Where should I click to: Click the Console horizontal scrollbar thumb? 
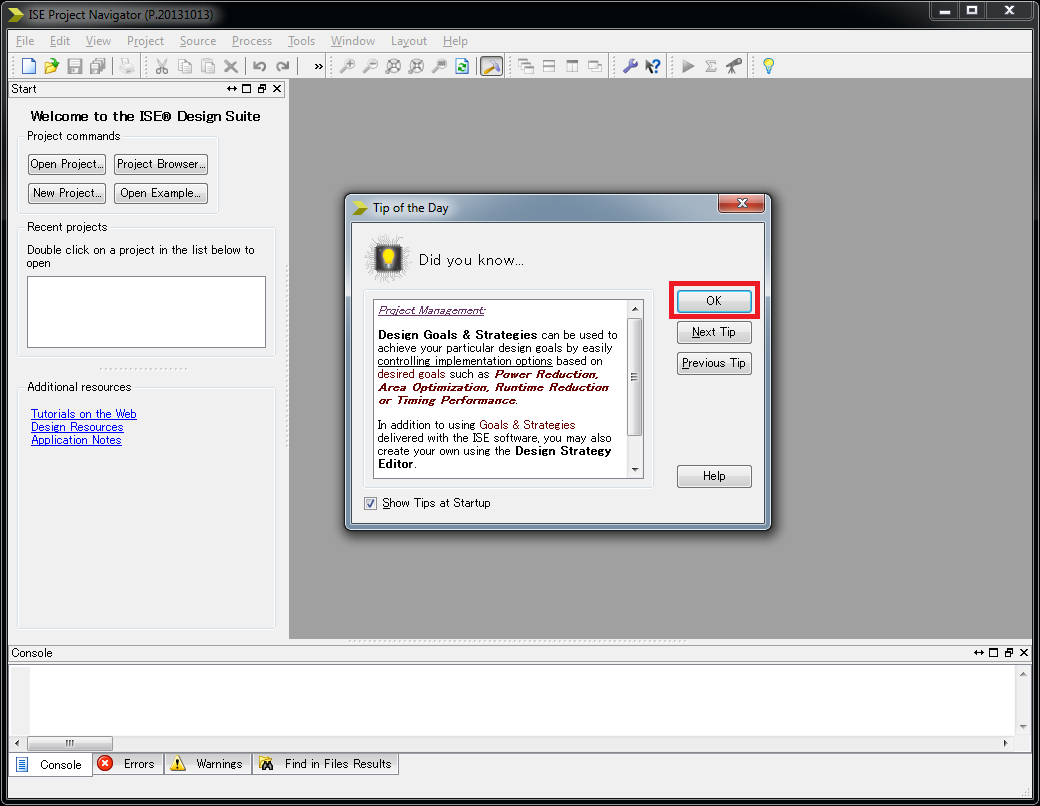point(70,743)
